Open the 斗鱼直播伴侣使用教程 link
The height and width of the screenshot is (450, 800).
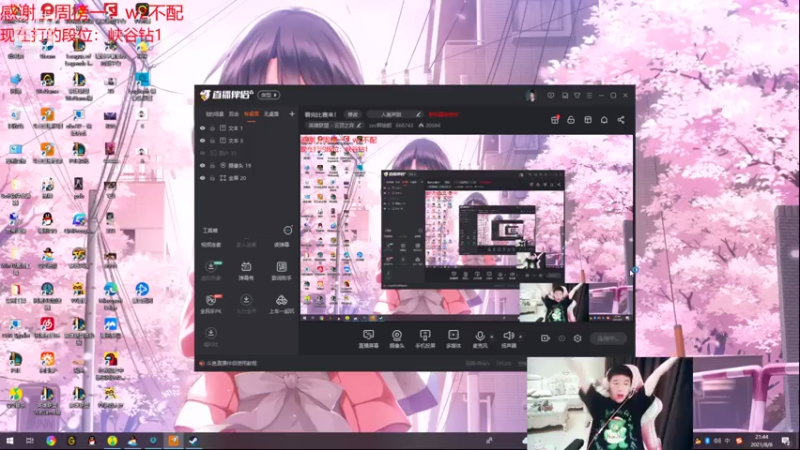[232, 363]
